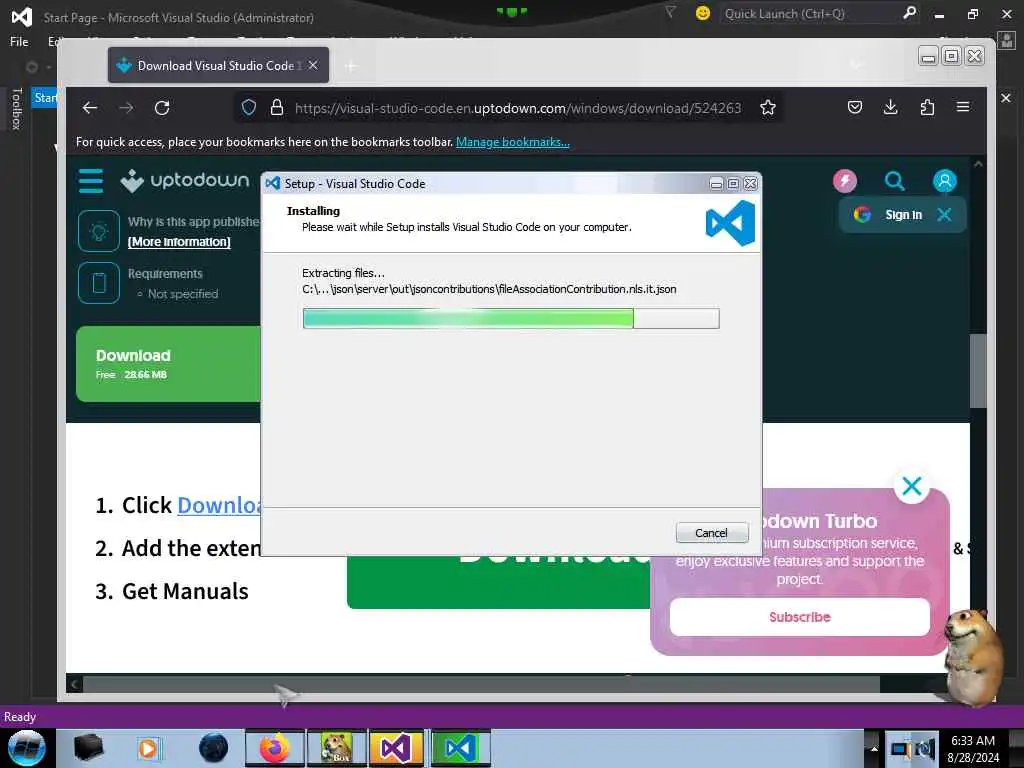Click the page vertical scrollbar thumb
Image resolution: width=1024 pixels, height=768 pixels.
[978, 371]
